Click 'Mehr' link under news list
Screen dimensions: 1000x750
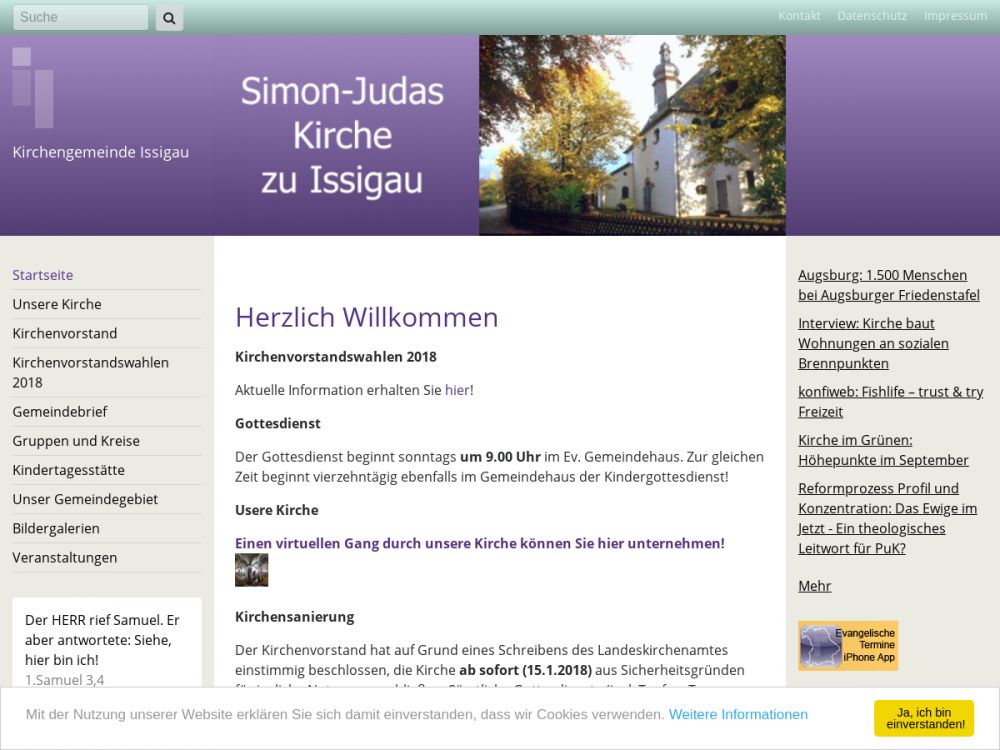click(814, 586)
